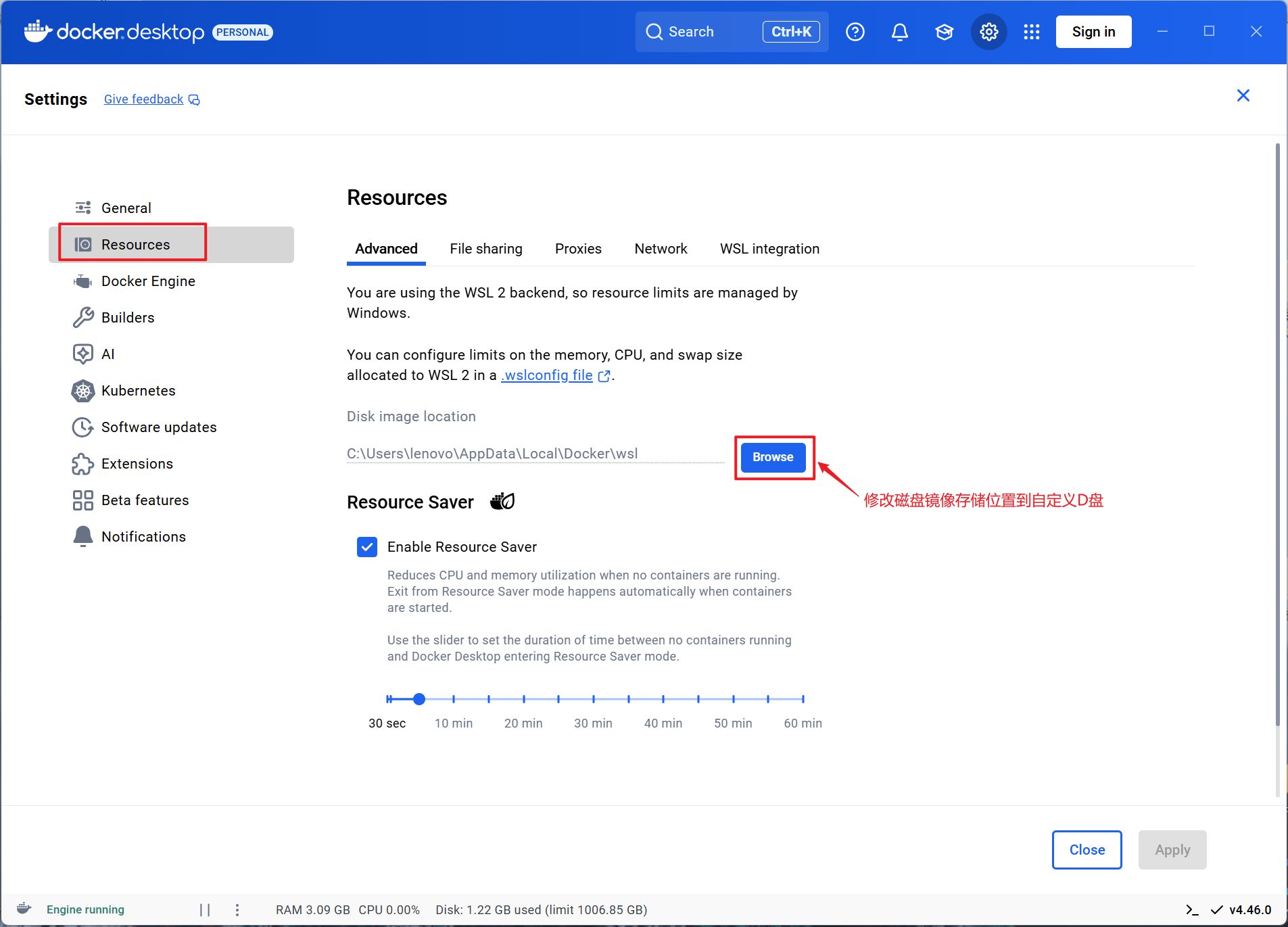Open the apps grid icon

[x=1031, y=32]
